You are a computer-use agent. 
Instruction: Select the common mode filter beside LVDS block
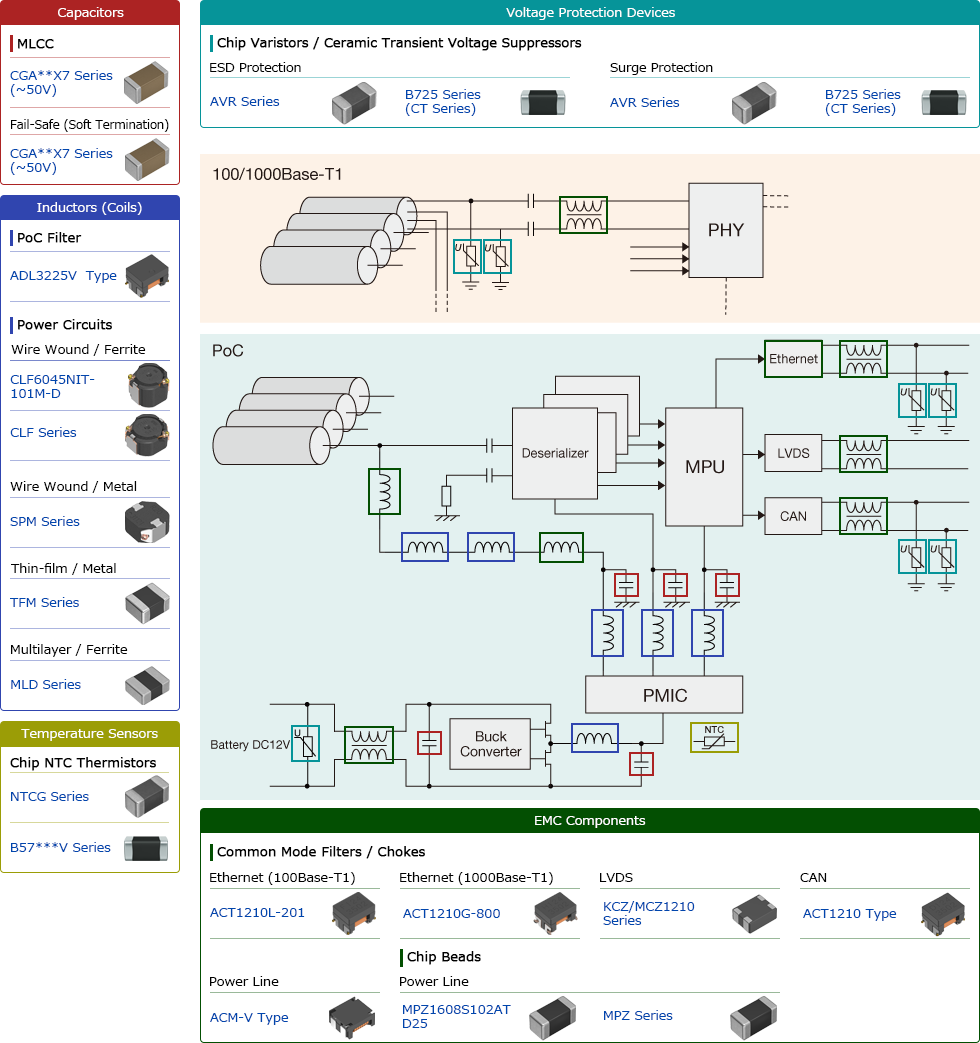click(x=863, y=454)
